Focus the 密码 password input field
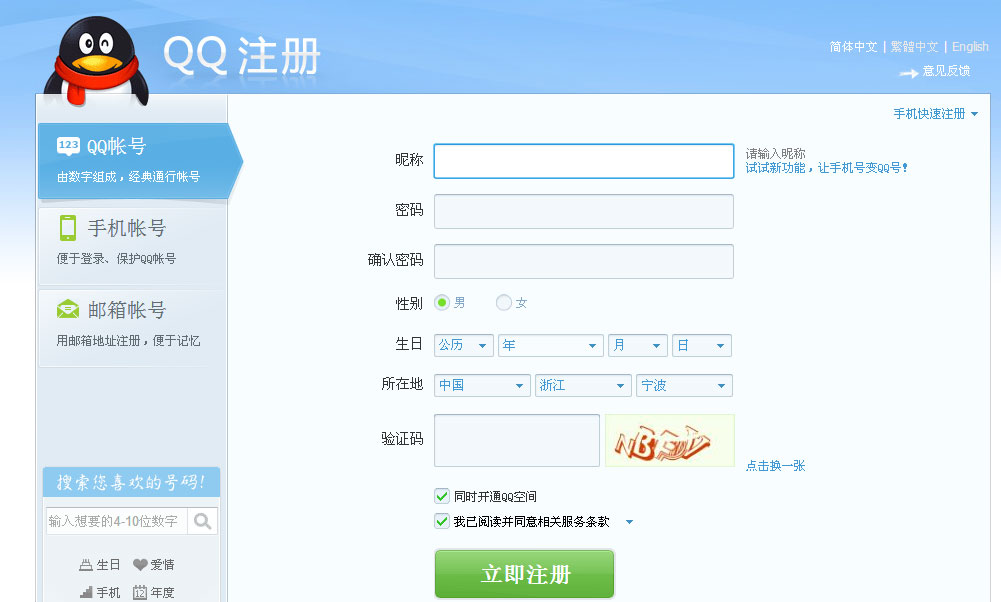The image size is (1001, 602). [x=583, y=211]
